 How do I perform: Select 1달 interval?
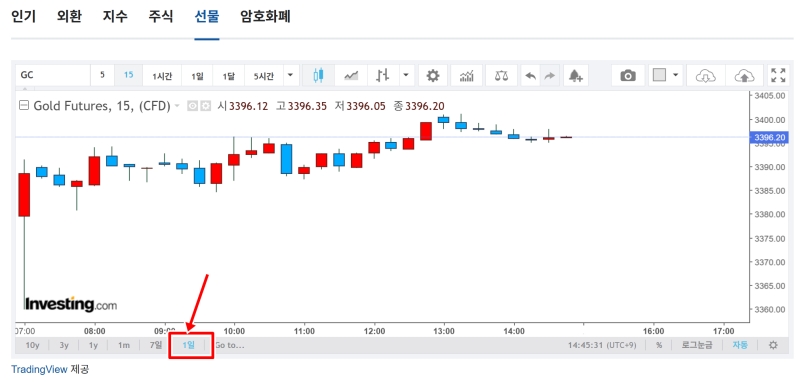click(229, 76)
